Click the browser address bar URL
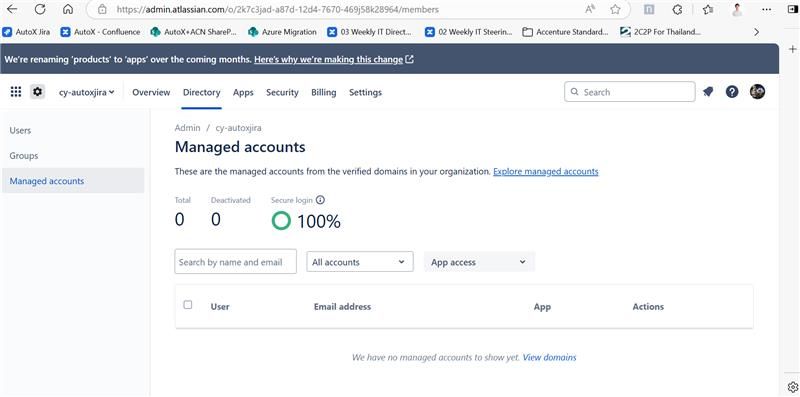This screenshot has height=397, width=800. [278, 9]
